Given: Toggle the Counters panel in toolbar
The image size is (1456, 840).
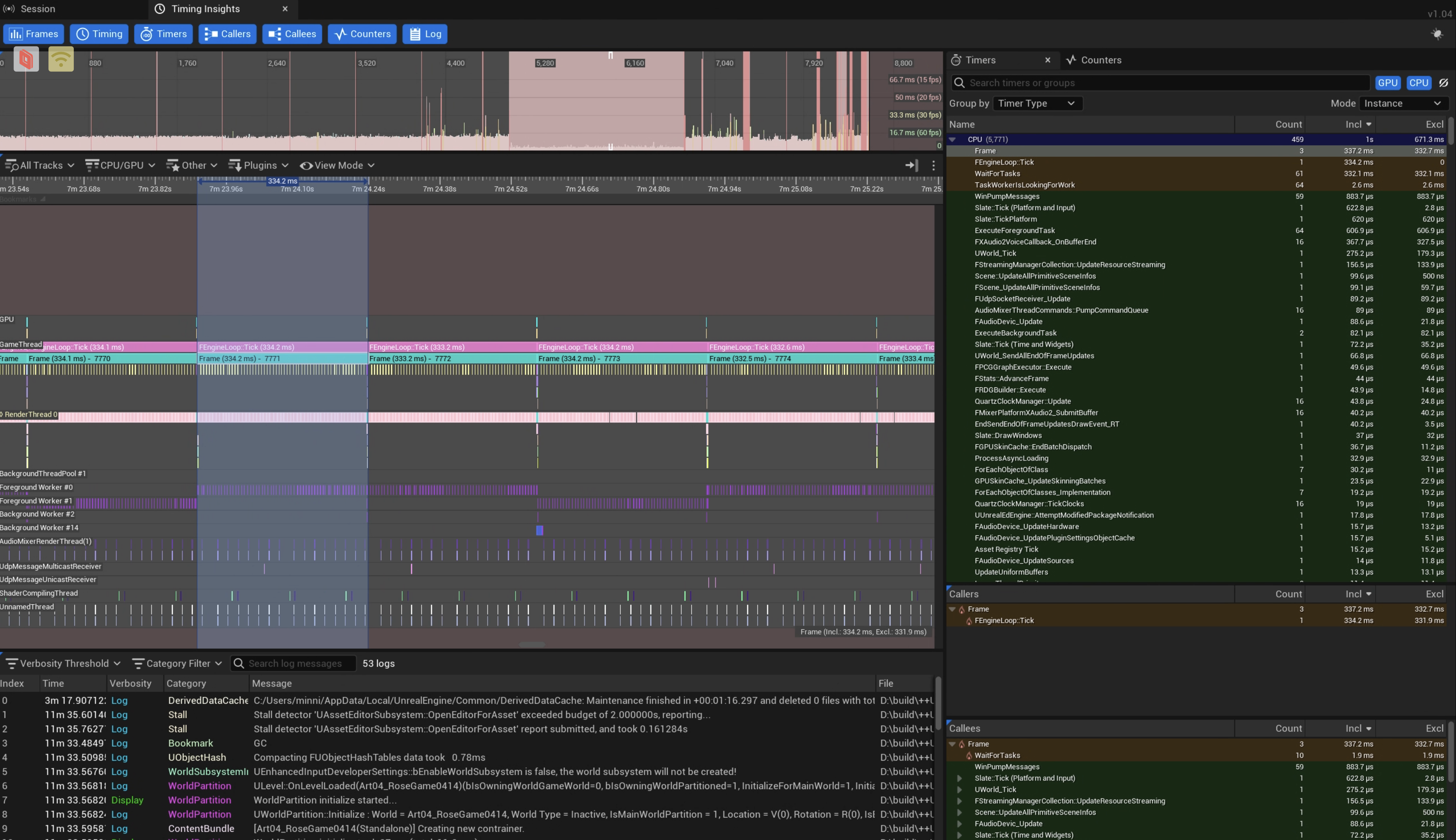Looking at the screenshot, I should (x=362, y=34).
